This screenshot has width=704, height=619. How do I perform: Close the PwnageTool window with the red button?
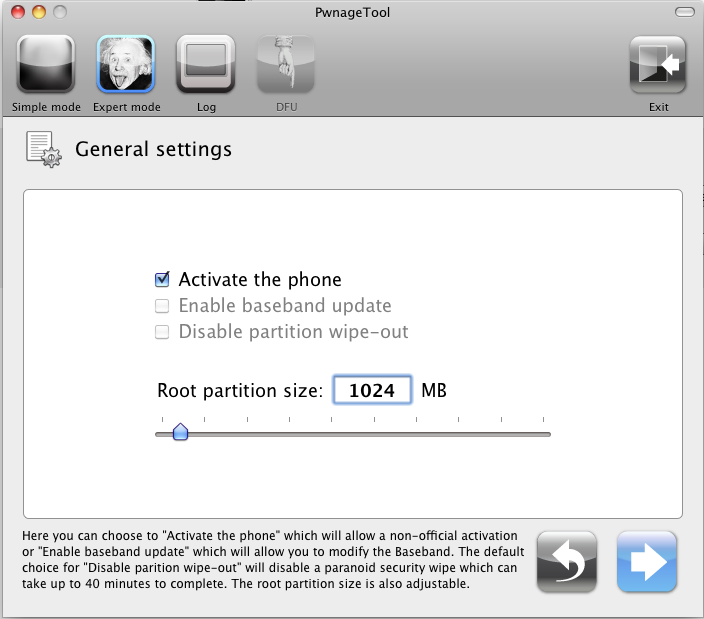click(x=18, y=12)
